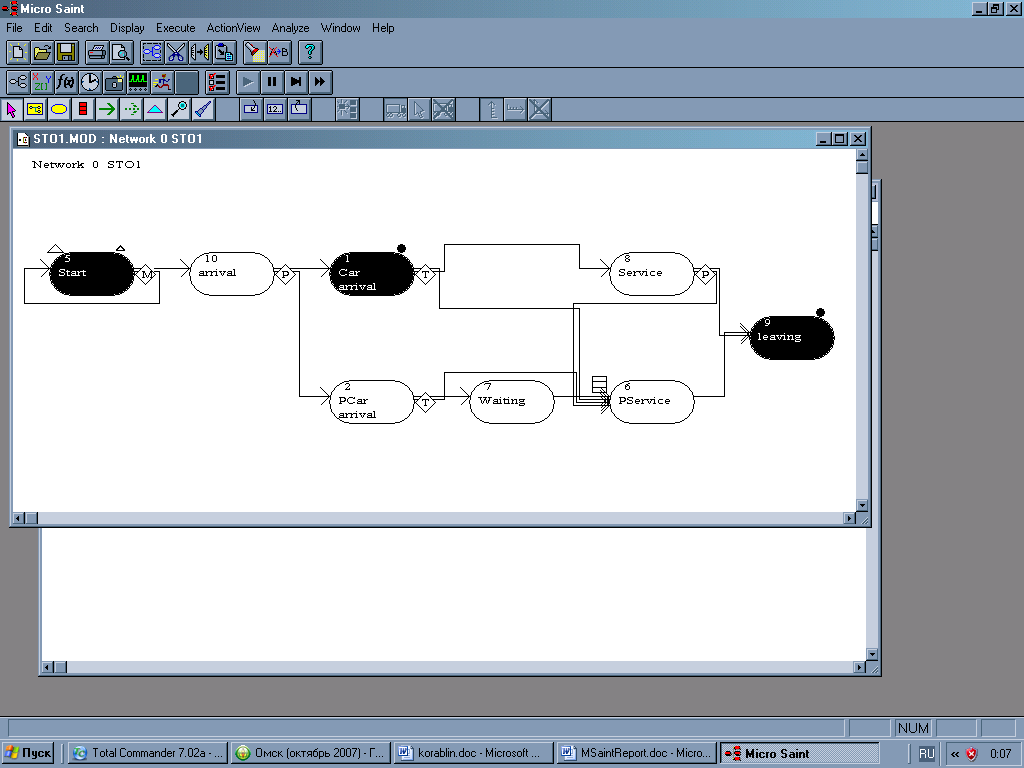
Task: Select the zoom magnifier tool
Action: (179, 110)
